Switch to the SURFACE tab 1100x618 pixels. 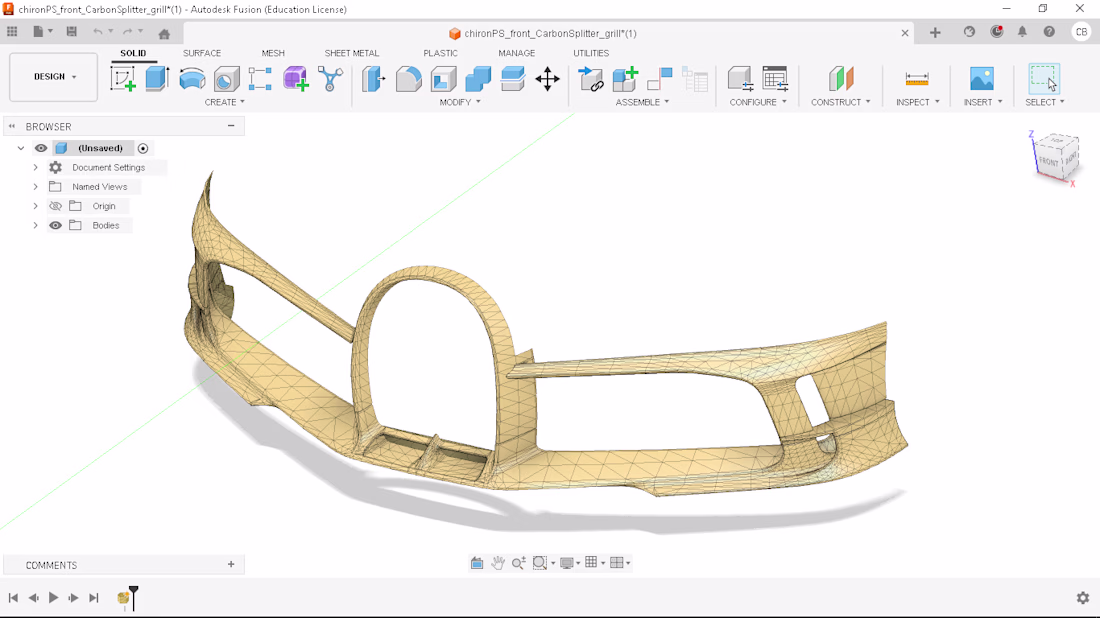pos(202,53)
